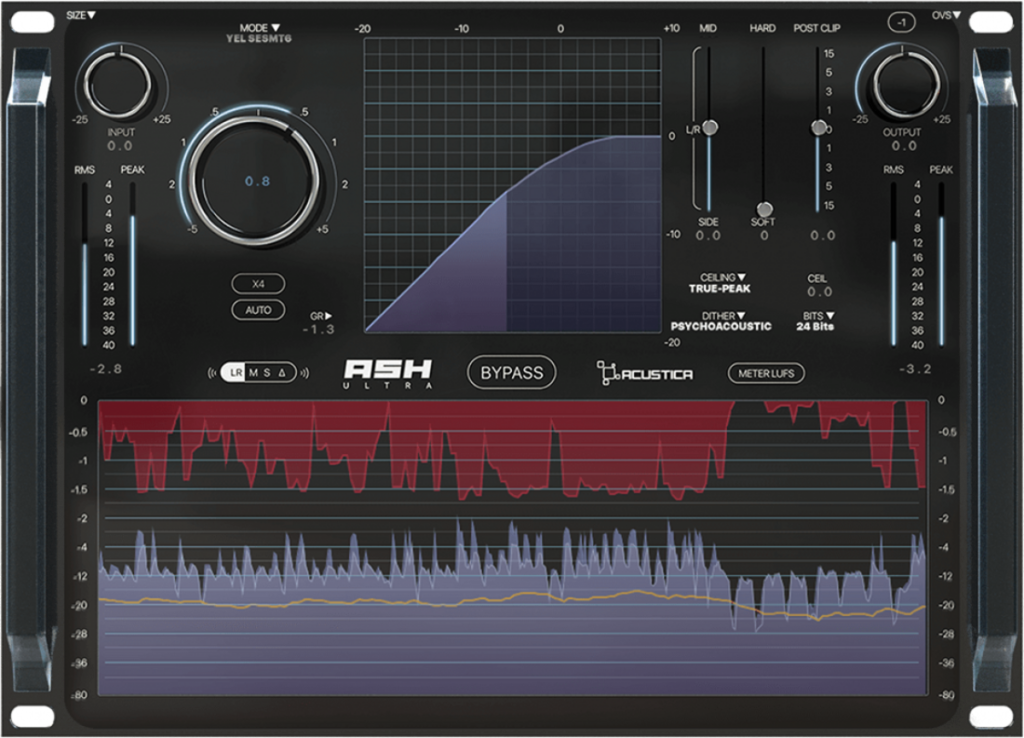Viewport: 1024px width, 738px height.
Task: Click the SIDE value 0.0 readout
Action: (708, 236)
